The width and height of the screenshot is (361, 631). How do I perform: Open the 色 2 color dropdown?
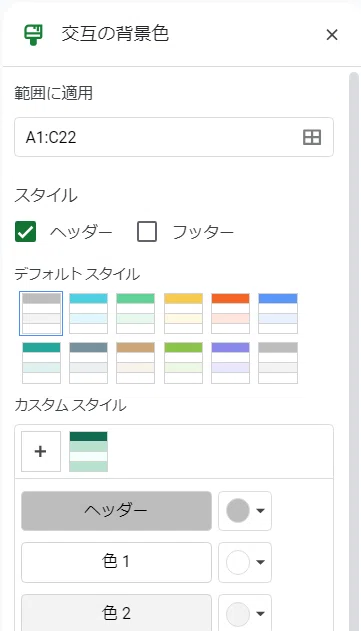pyautogui.click(x=245, y=613)
